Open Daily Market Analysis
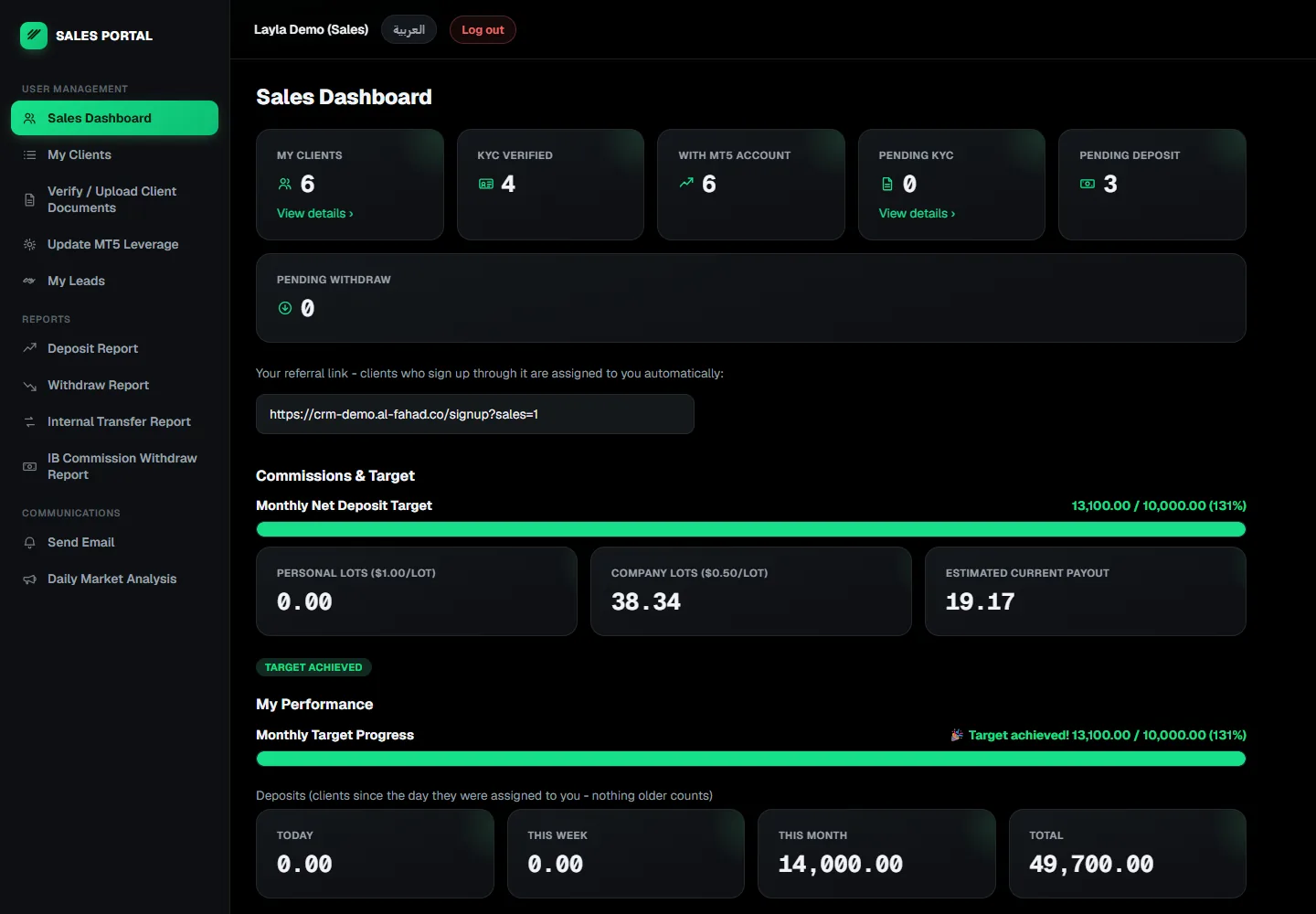Viewport: 1316px width, 914px height. click(x=114, y=579)
